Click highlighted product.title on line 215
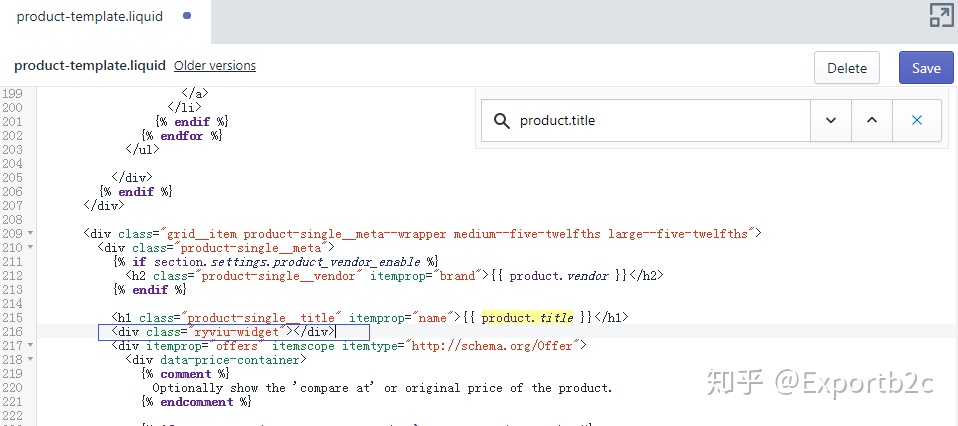The width and height of the screenshot is (958, 426). point(527,318)
